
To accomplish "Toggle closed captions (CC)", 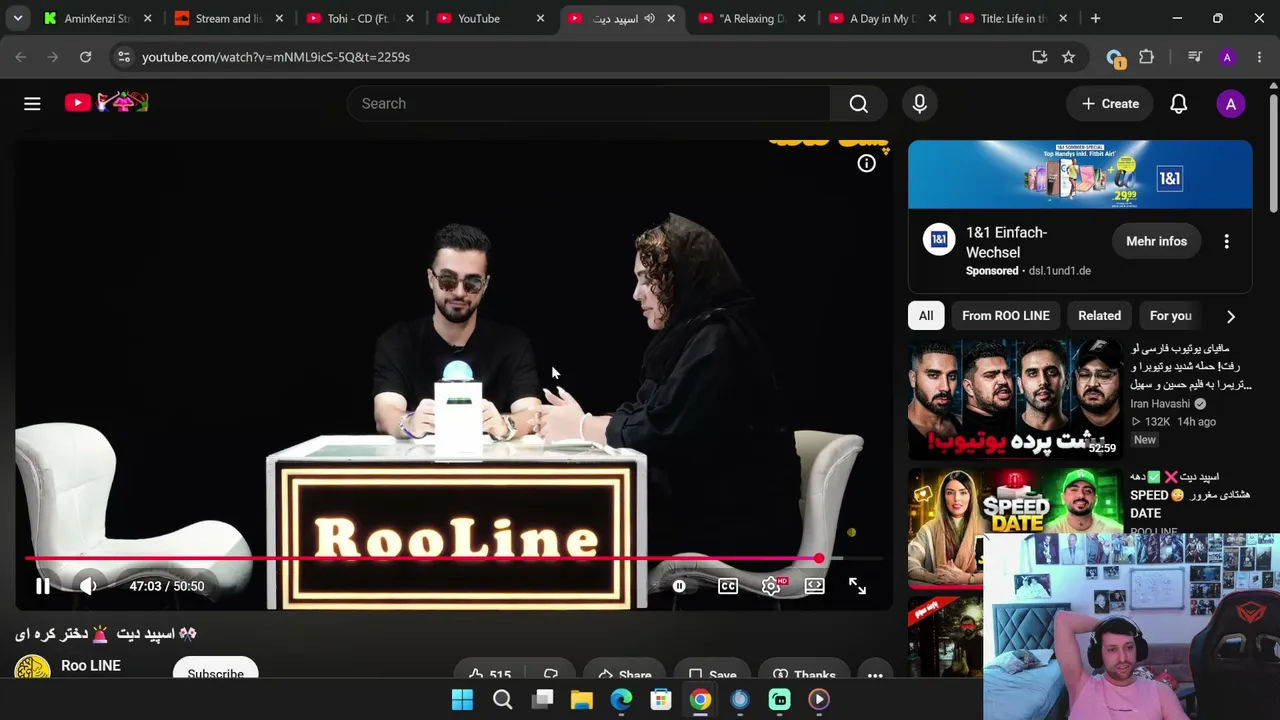I will tap(728, 586).
